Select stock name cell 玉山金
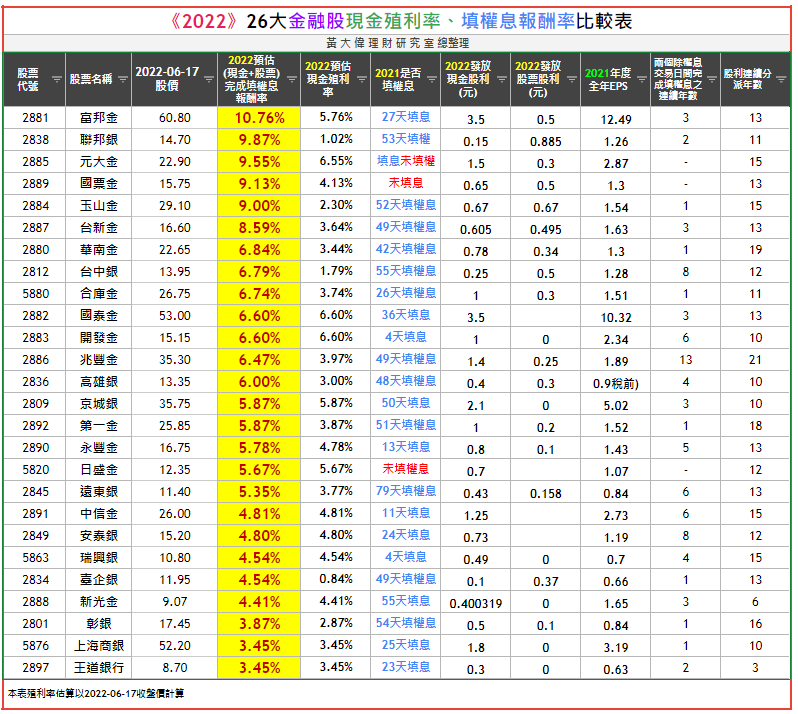Viewport: 798px width, 714px height. (99, 206)
